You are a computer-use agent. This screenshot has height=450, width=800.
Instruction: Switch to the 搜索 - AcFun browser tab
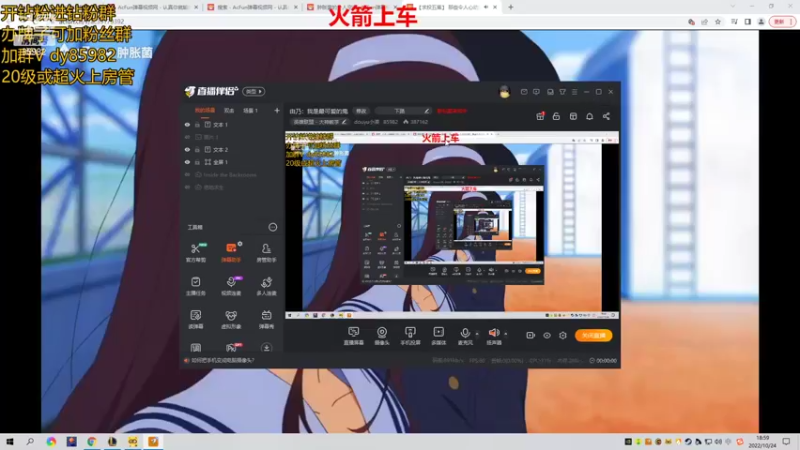tap(253, 7)
